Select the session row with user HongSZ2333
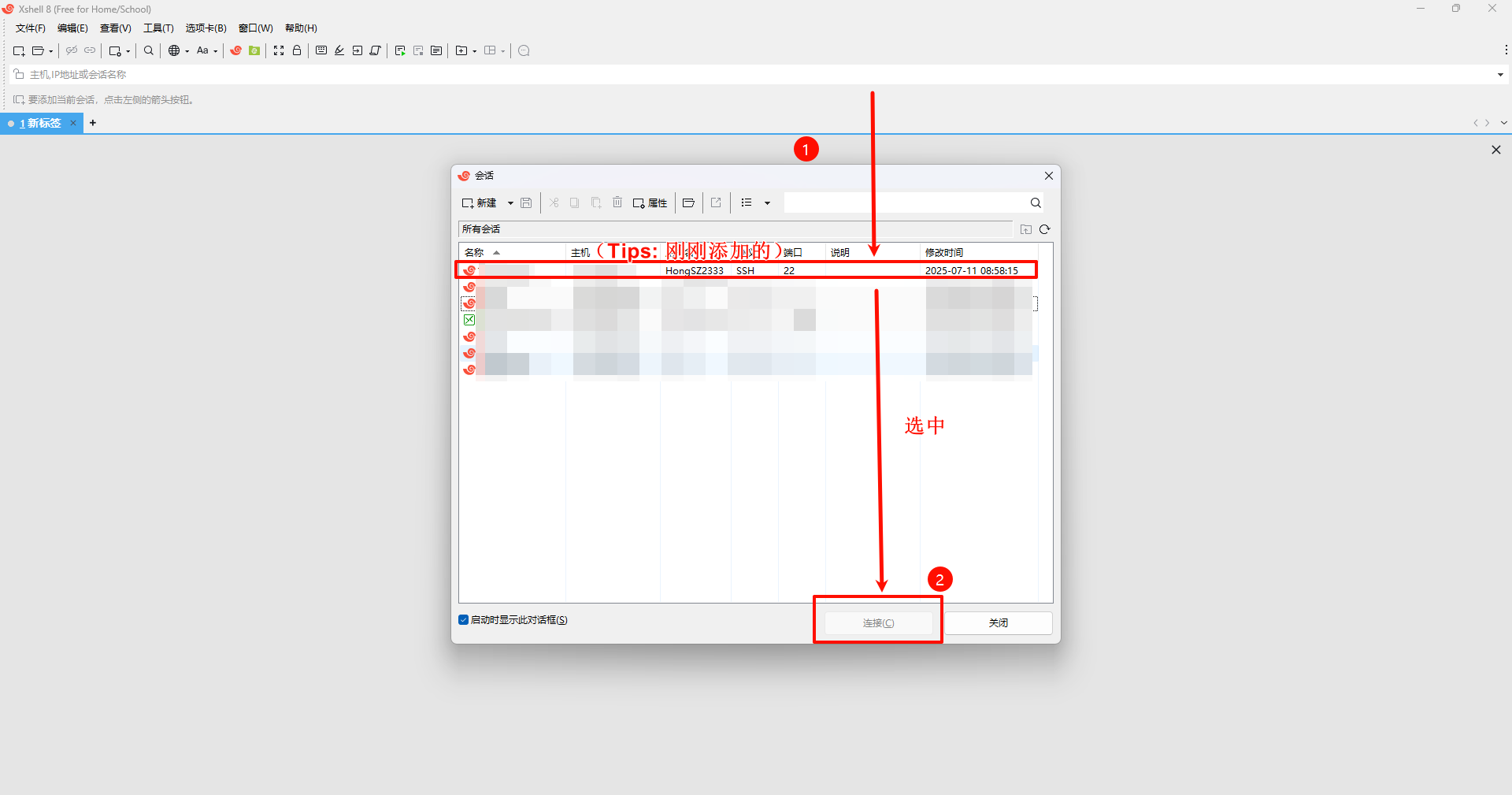The image size is (1512, 795). tap(747, 270)
